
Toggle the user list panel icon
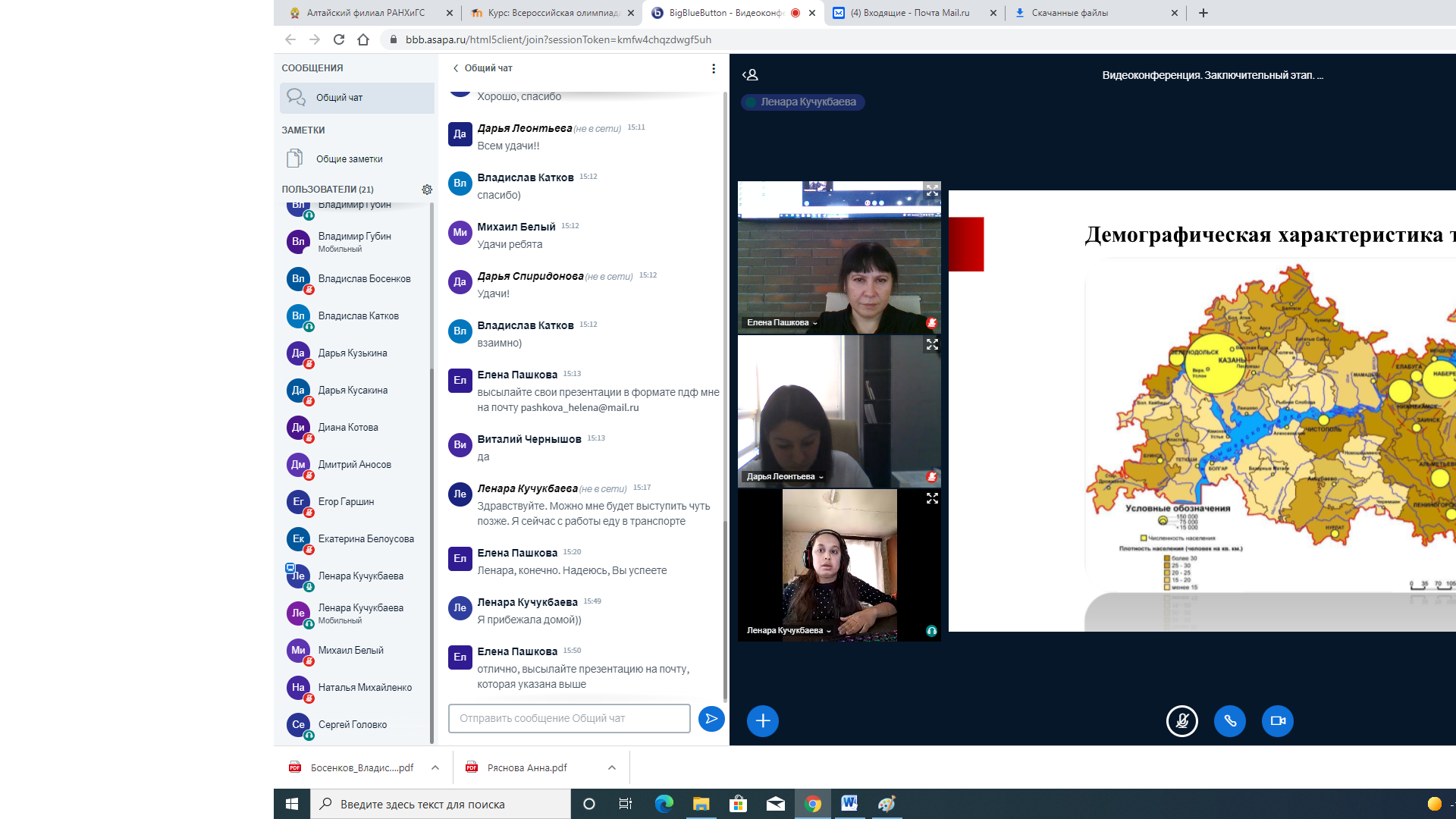point(750,75)
